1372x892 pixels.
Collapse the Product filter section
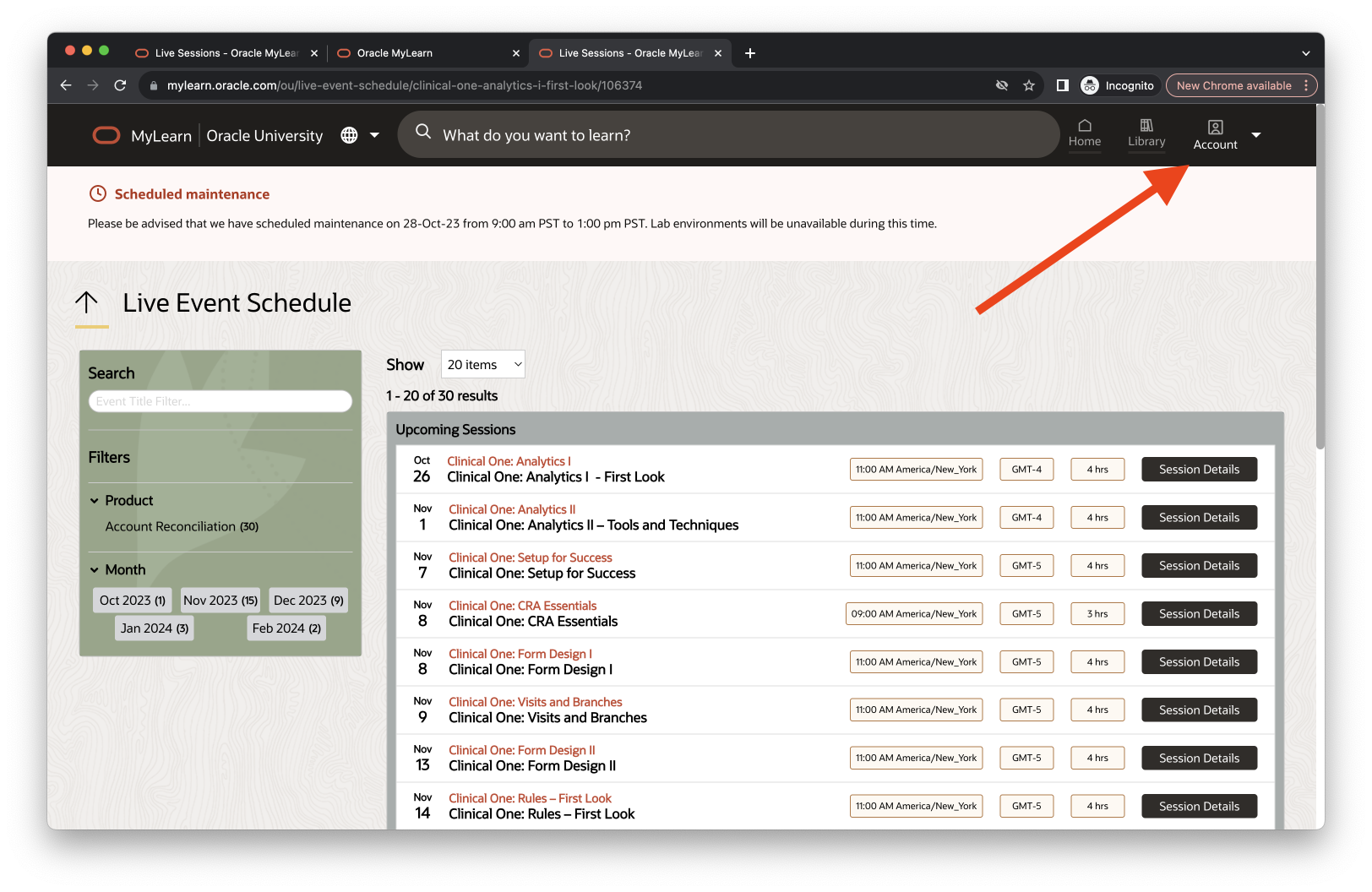95,501
